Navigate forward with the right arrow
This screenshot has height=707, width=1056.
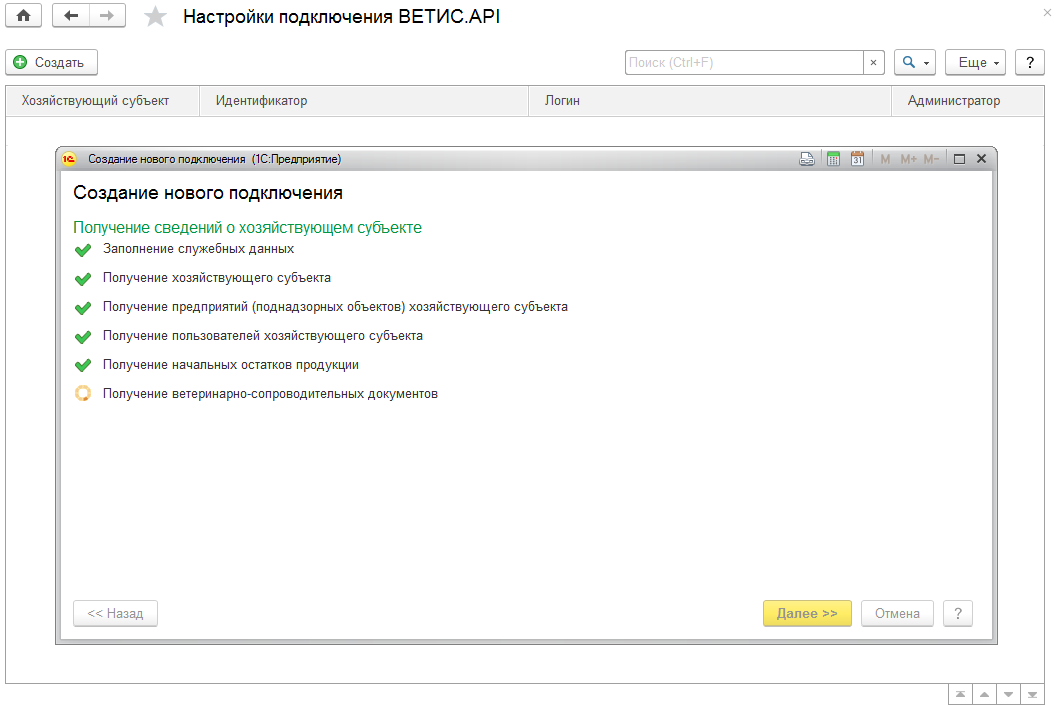click(x=107, y=15)
